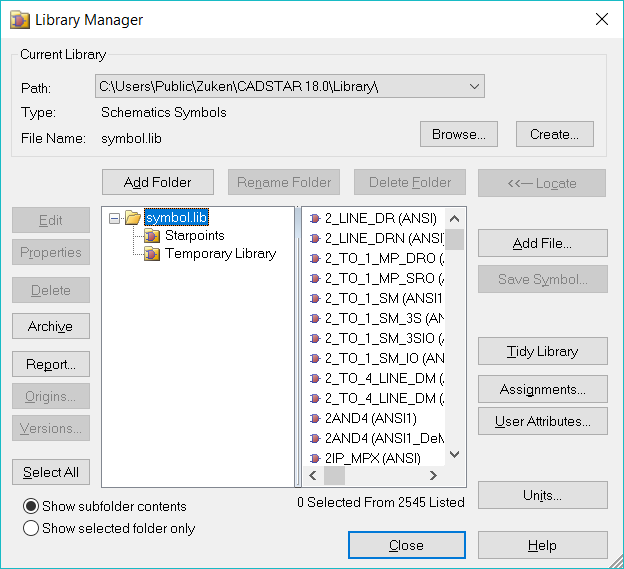Click the symbol icon beside 2AND4 (ANSI1_DeM
624x569 pixels.
click(315, 438)
